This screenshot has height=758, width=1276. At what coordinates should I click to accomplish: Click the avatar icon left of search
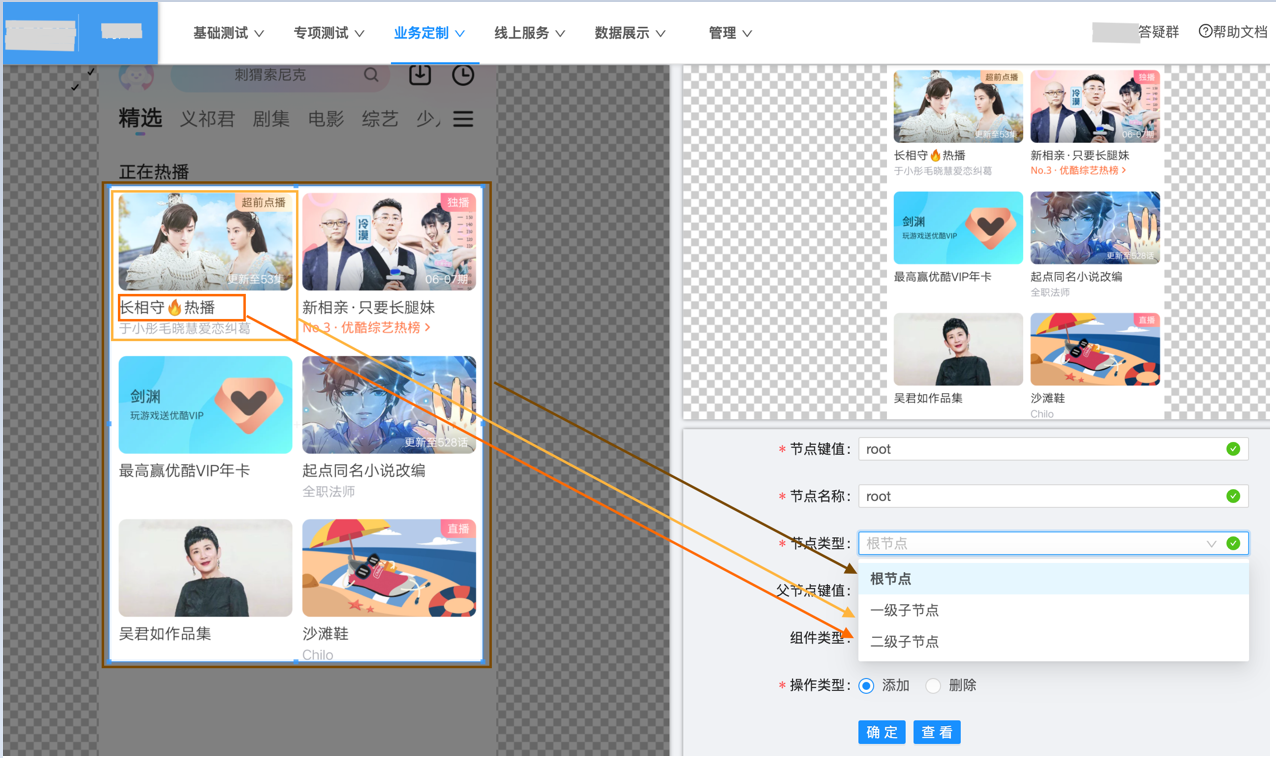[137, 76]
